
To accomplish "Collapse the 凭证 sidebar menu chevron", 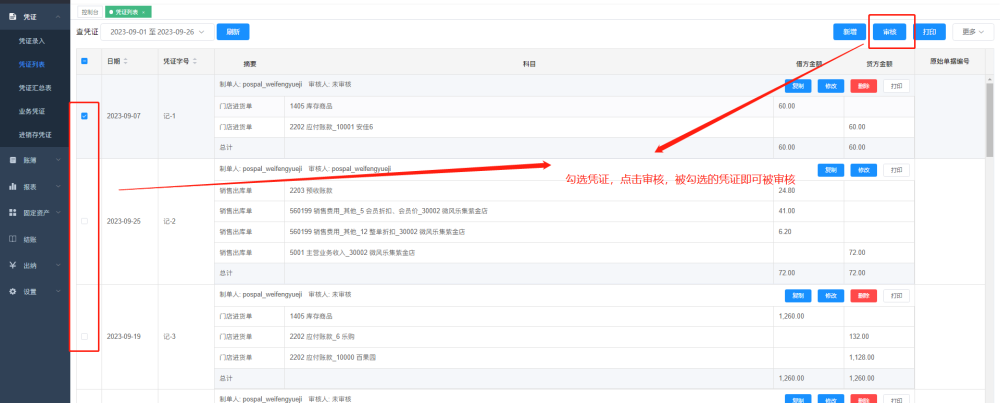I will pyautogui.click(x=58, y=17).
